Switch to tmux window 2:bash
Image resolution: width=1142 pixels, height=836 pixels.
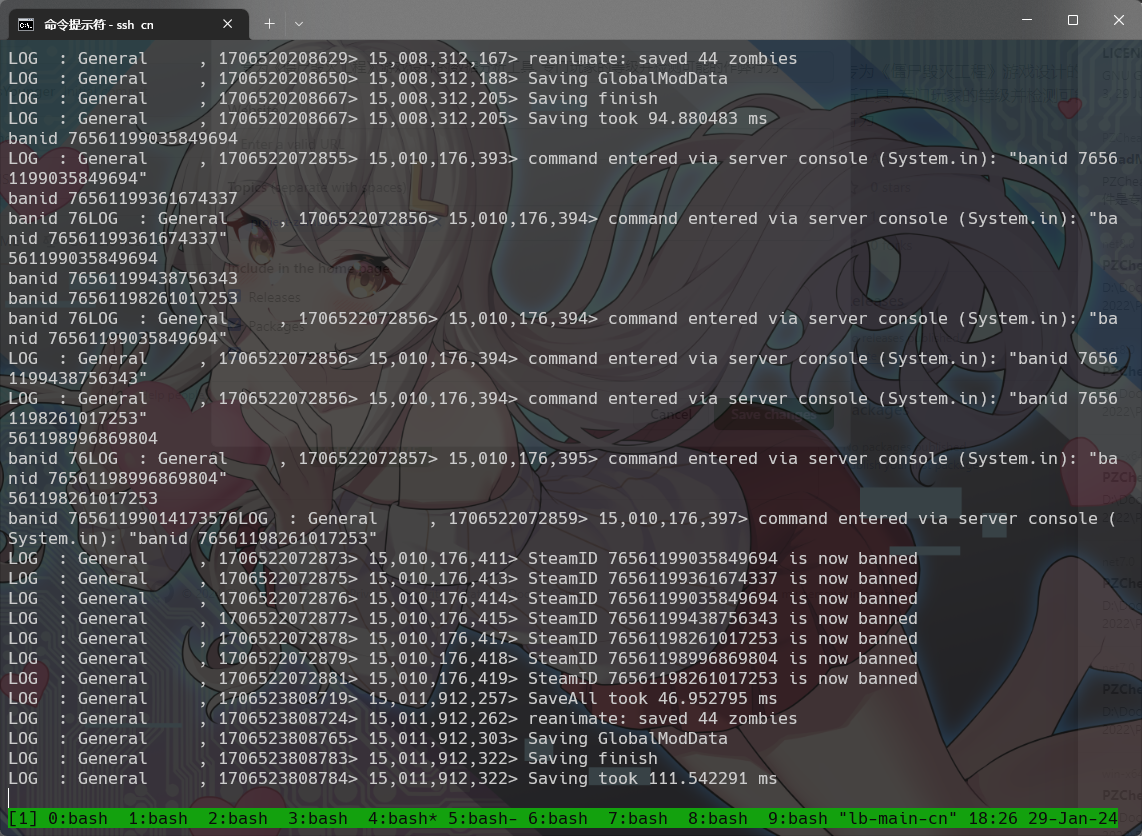click(237, 819)
